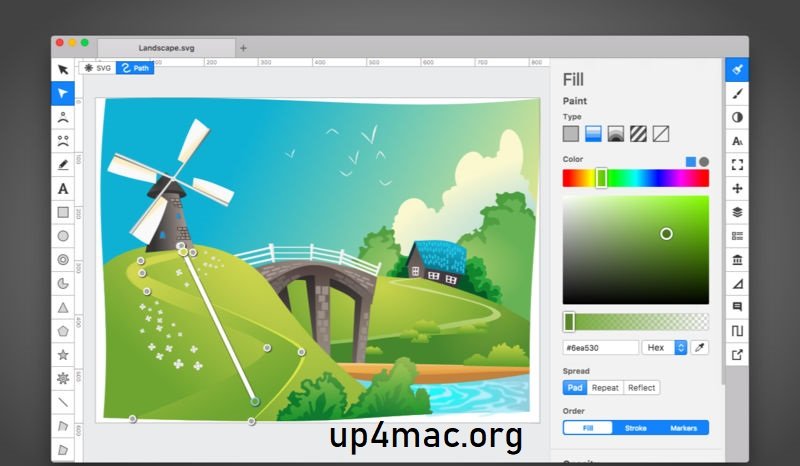The width and height of the screenshot is (800, 466).
Task: Select the SVG breadcrumb item
Action: coord(97,68)
